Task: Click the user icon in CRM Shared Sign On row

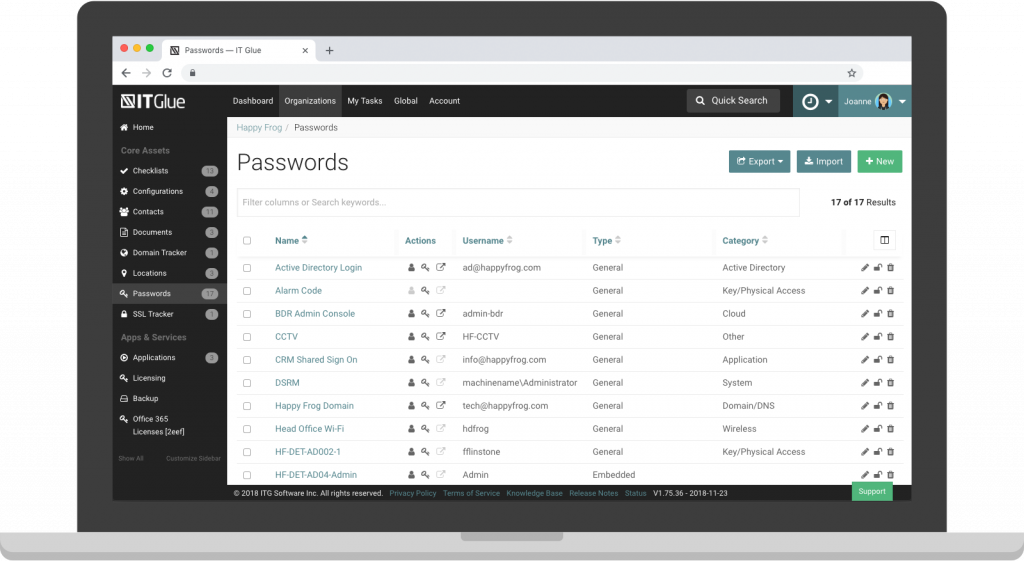Action: [410, 360]
